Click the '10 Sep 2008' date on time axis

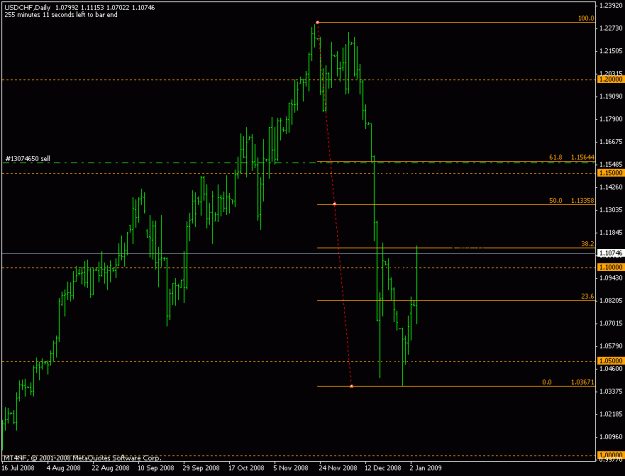point(156,468)
